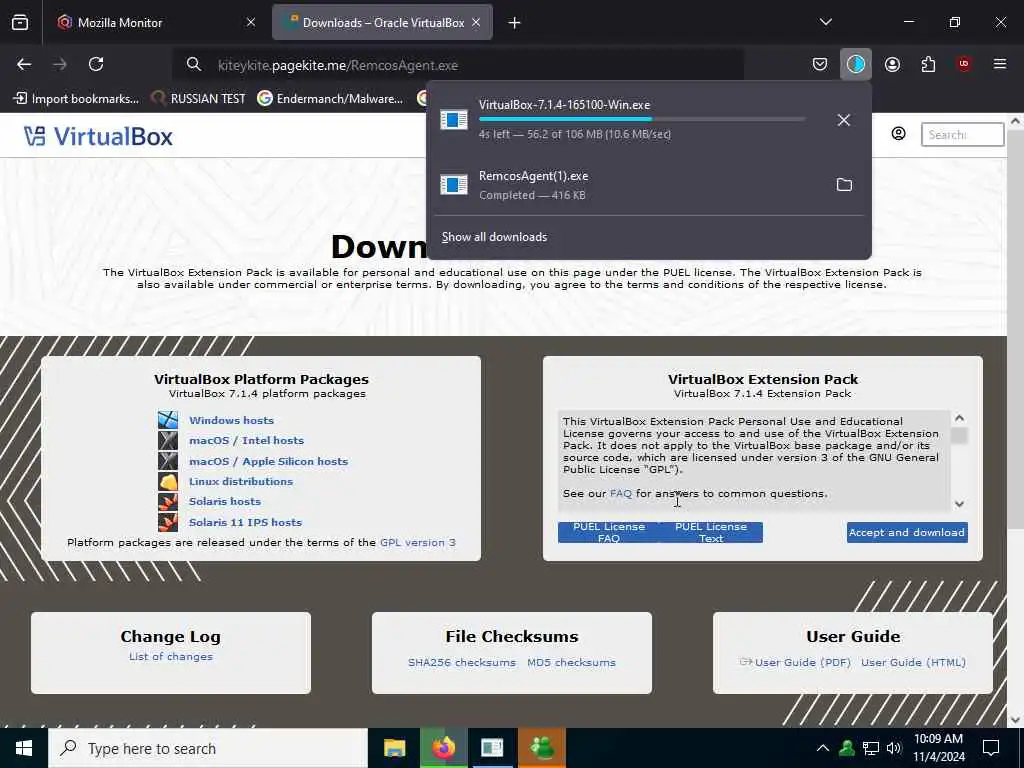This screenshot has width=1024, height=768.
Task: Click the macOS / Apple Silicon hosts icon
Action: [168, 461]
